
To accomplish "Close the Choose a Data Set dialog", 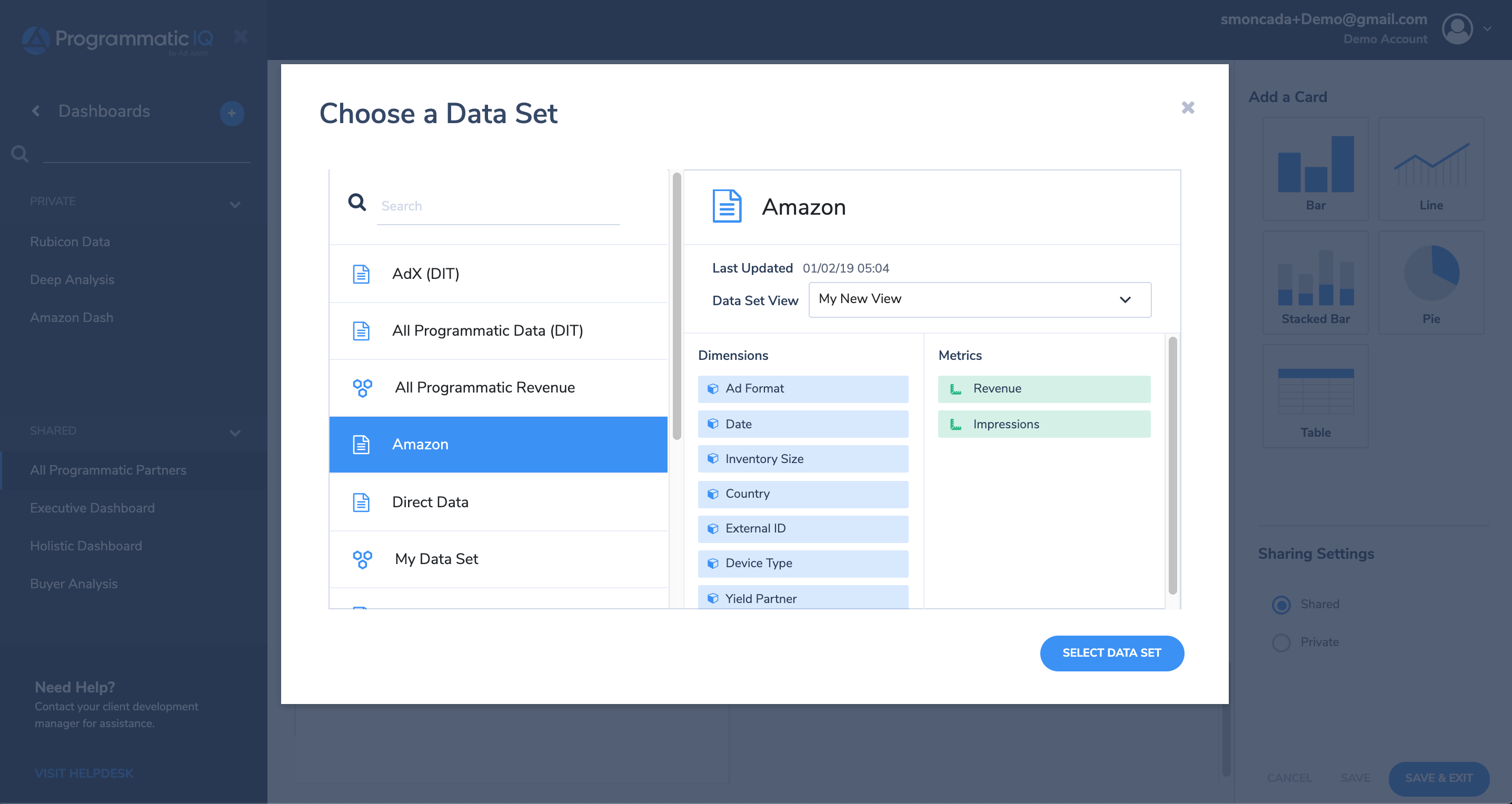I will pyautogui.click(x=1187, y=107).
